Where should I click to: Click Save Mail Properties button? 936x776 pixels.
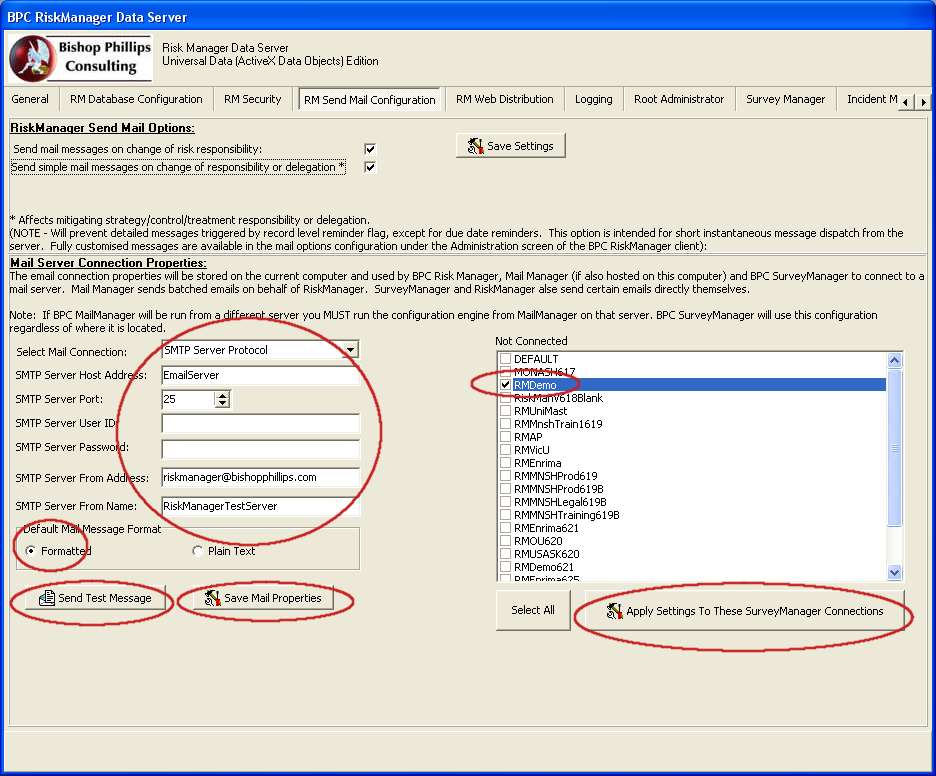pos(263,598)
